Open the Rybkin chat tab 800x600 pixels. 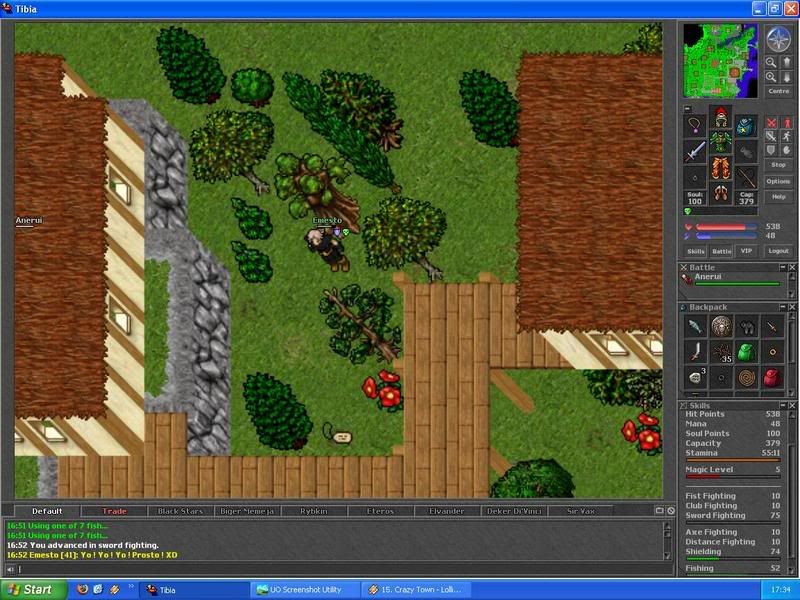[314, 511]
